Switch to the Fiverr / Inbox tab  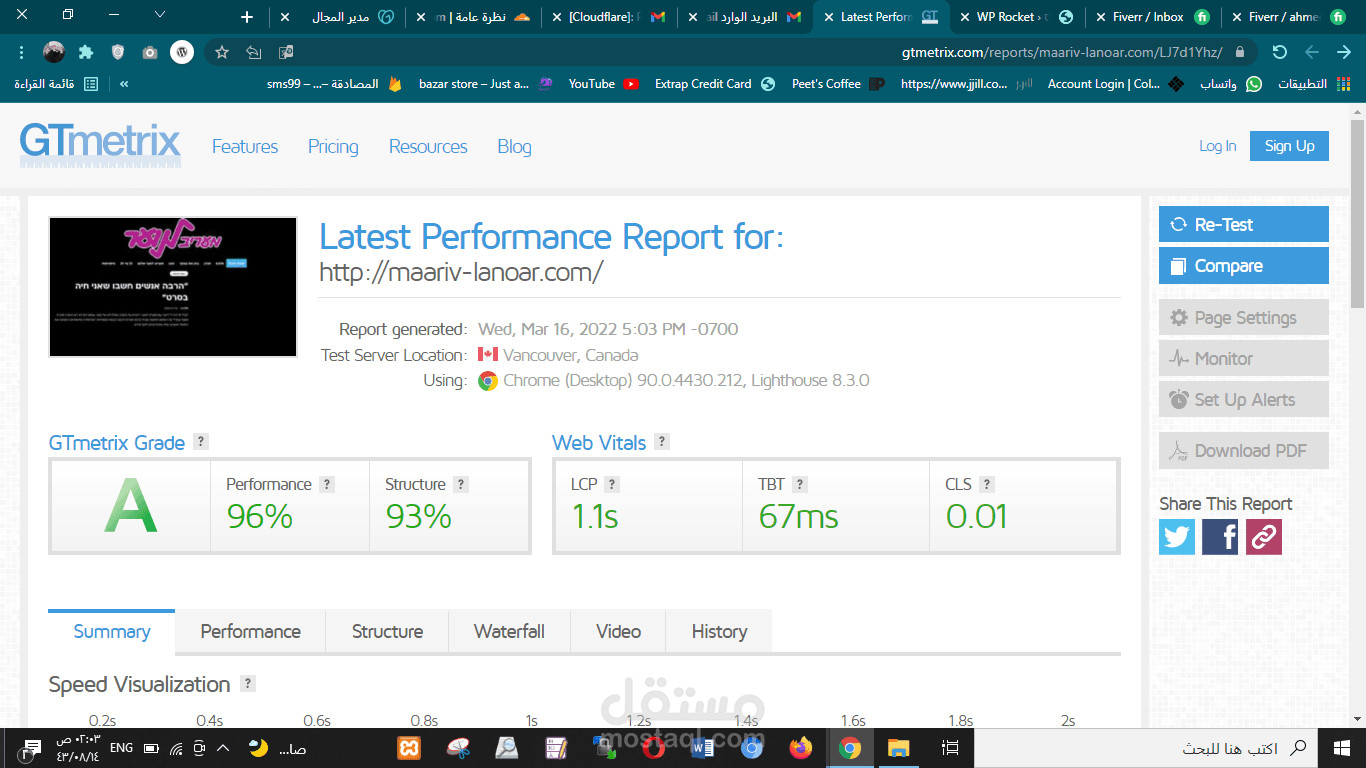point(1152,17)
